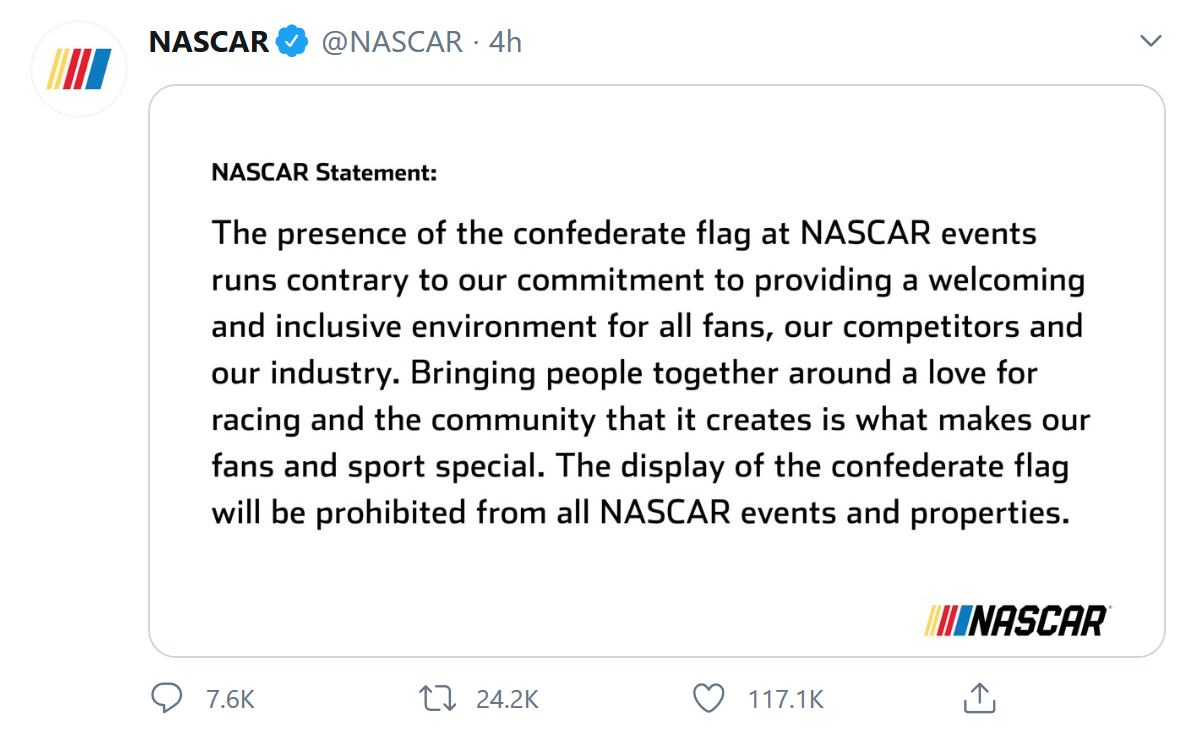Open the share tweet icon

[978, 698]
